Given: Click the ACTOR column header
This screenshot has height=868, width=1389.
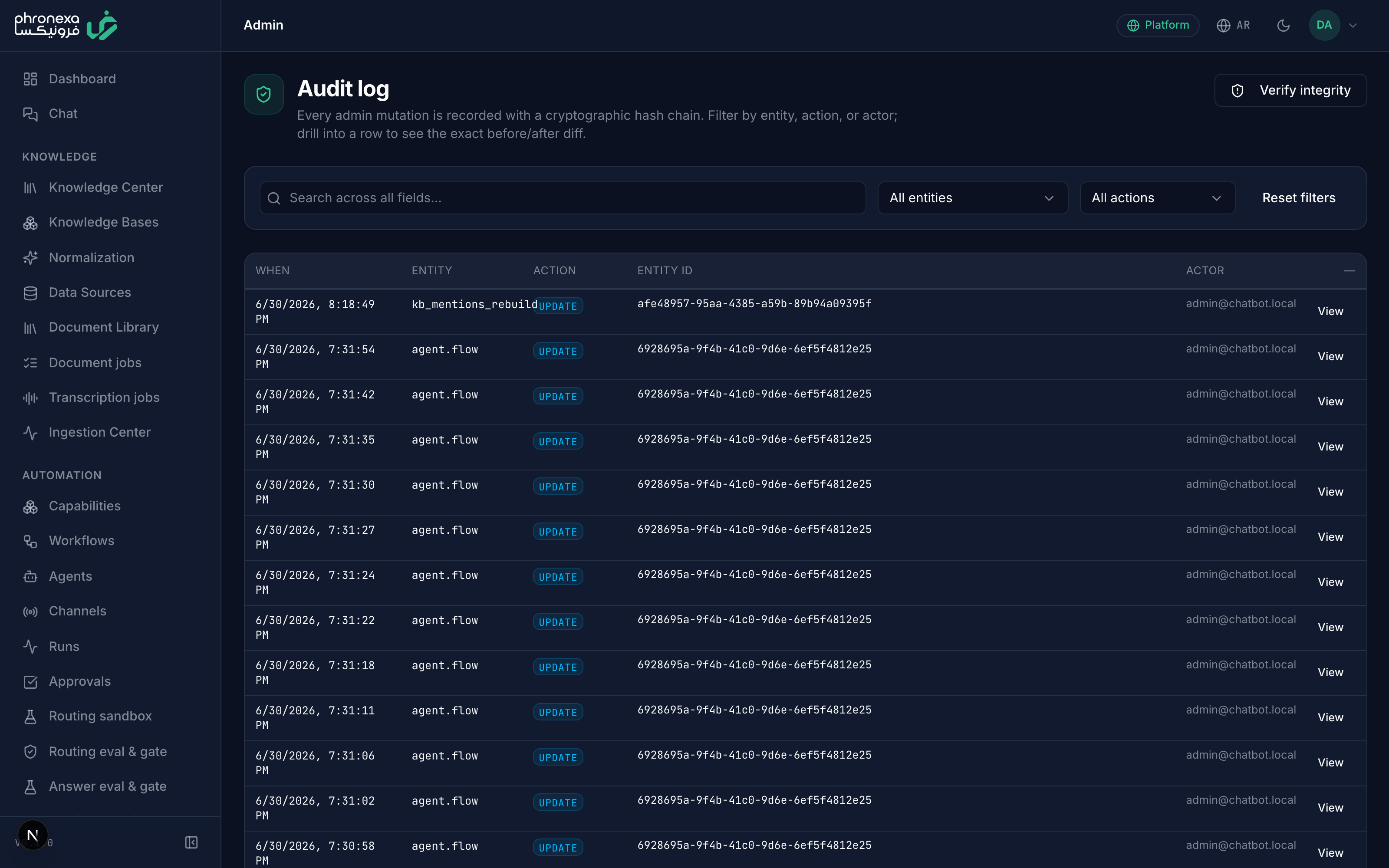Looking at the screenshot, I should pos(1205,270).
